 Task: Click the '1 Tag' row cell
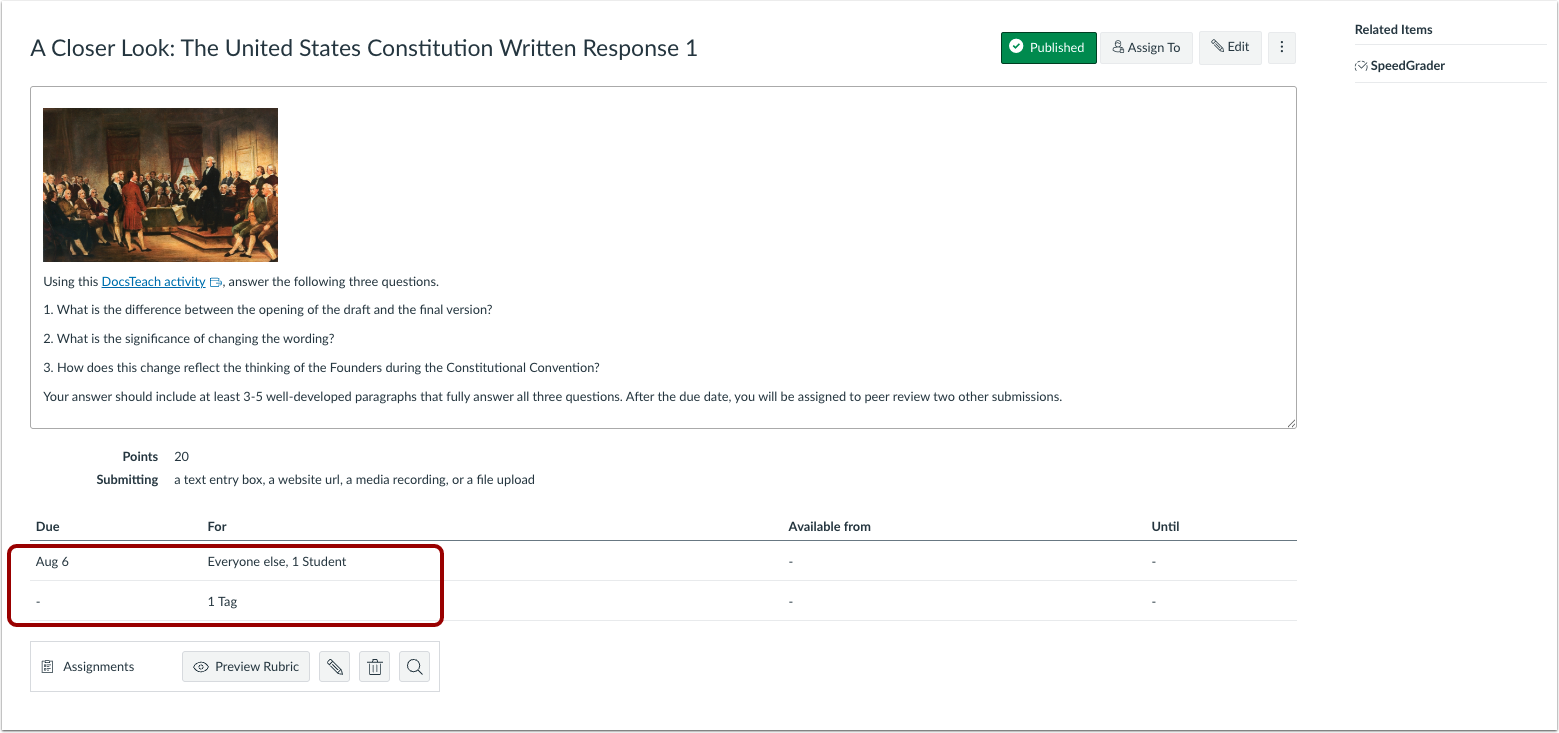(222, 602)
